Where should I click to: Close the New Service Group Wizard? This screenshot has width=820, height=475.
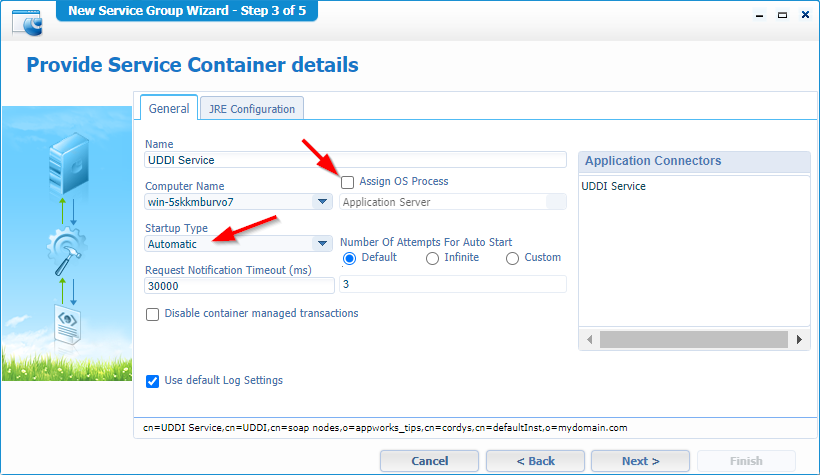click(x=802, y=13)
